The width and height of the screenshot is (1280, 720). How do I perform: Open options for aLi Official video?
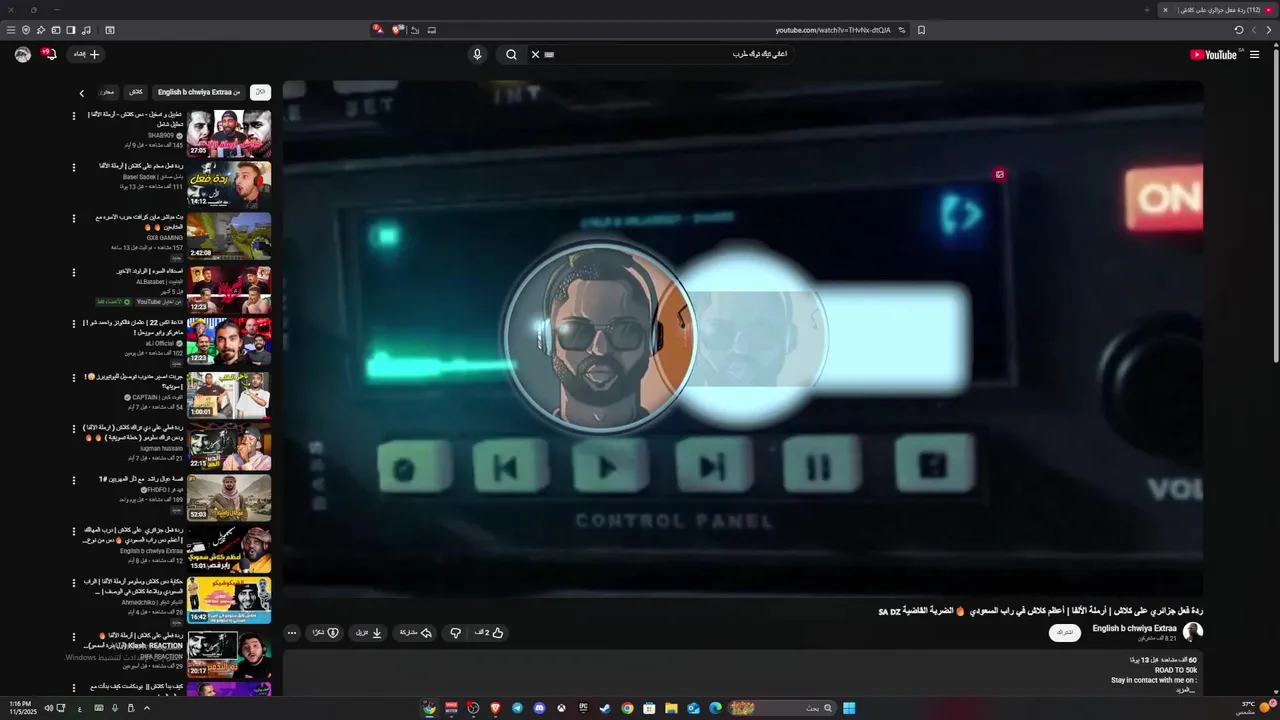73,324
